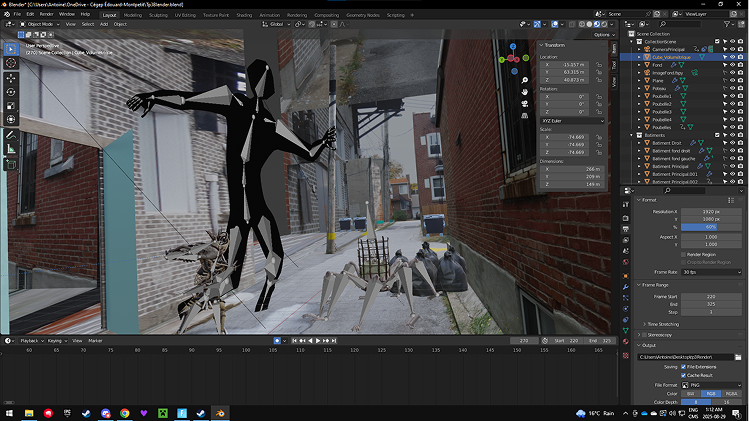
Task: Uncheck the File Extensions checkbox
Action: pyautogui.click(x=685, y=367)
